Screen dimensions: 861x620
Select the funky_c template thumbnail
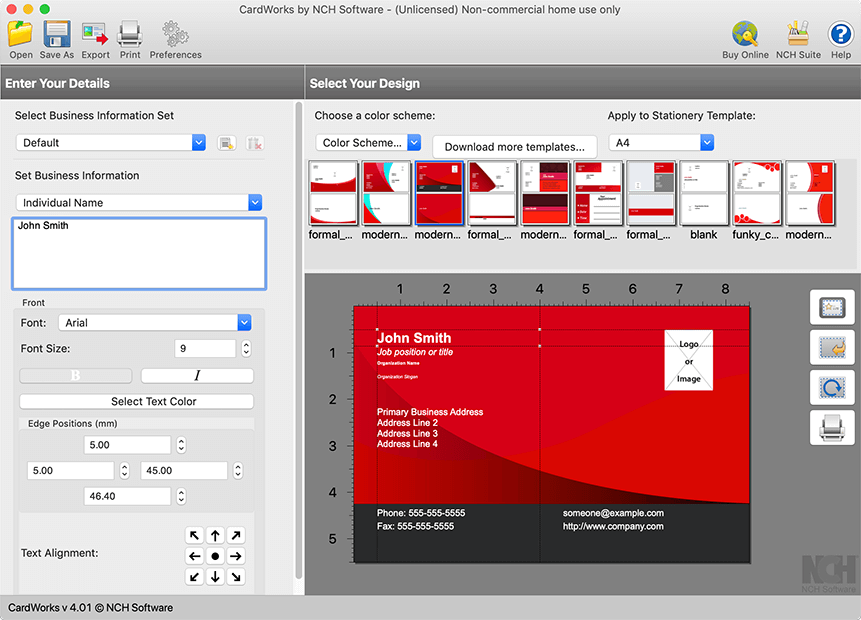pyautogui.click(x=757, y=193)
